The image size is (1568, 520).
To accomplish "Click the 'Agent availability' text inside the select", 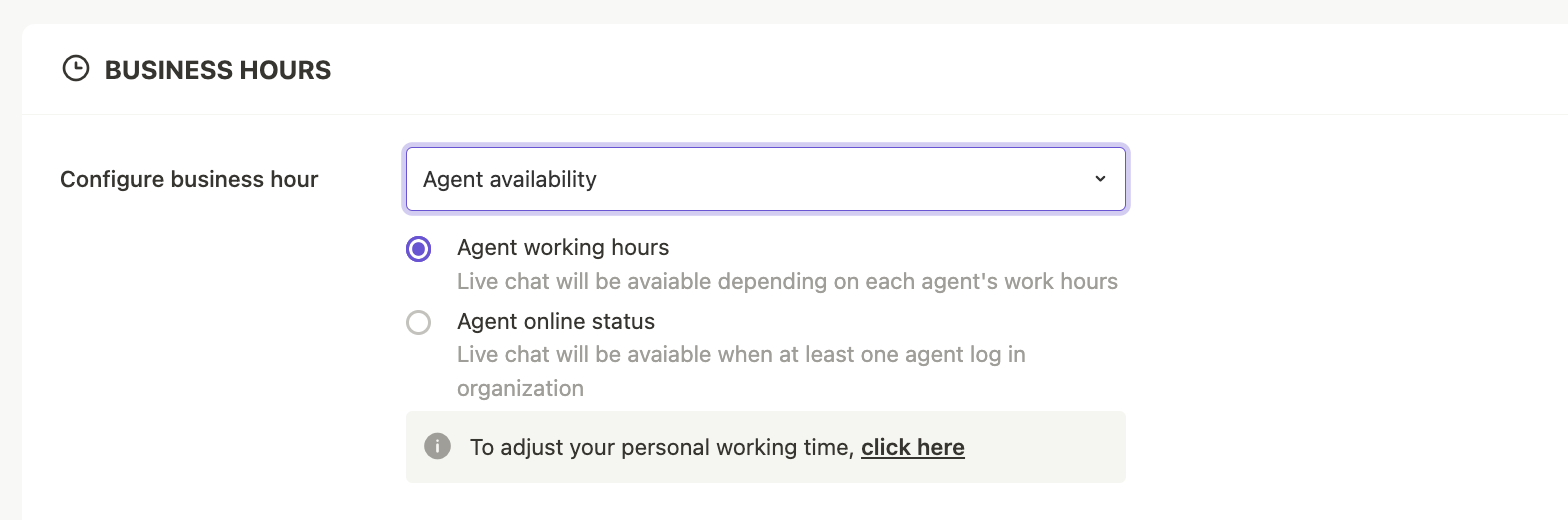I will pos(510,179).
